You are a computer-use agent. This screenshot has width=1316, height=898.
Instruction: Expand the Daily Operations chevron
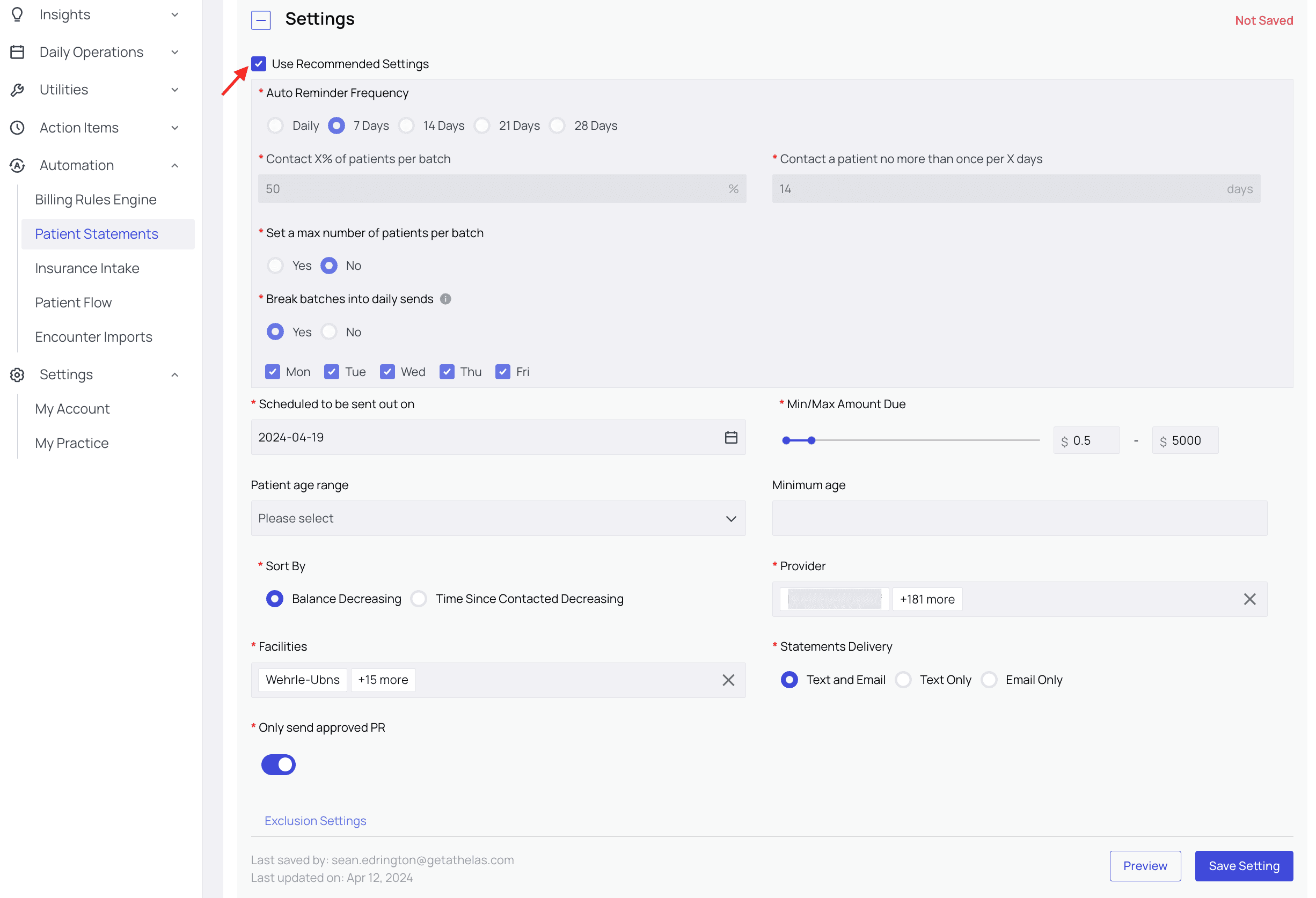(175, 52)
